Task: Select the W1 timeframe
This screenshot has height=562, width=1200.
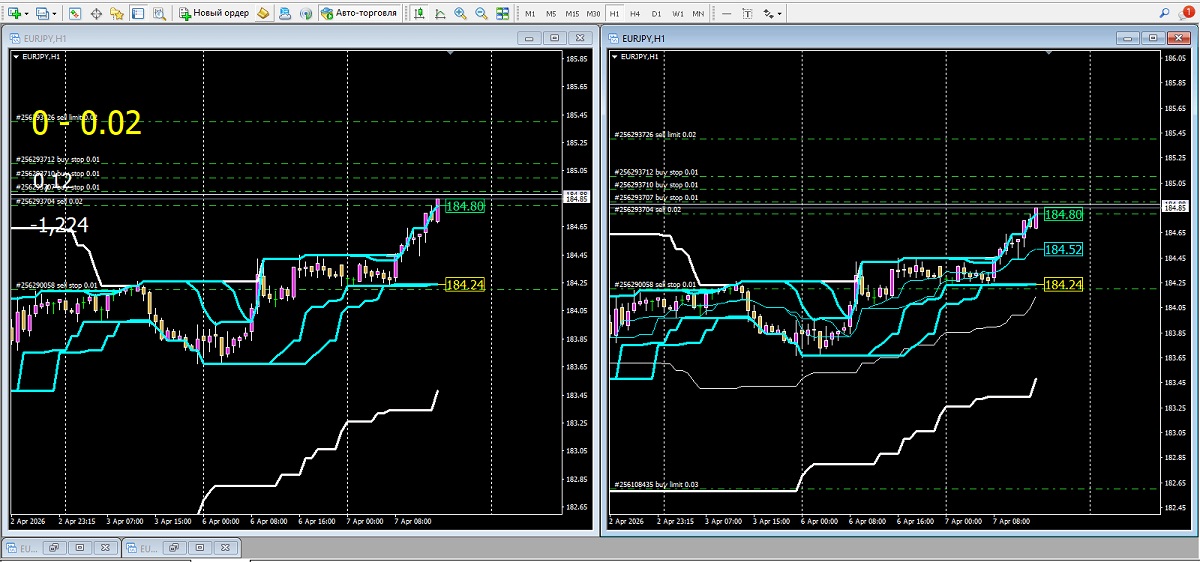Action: 678,14
